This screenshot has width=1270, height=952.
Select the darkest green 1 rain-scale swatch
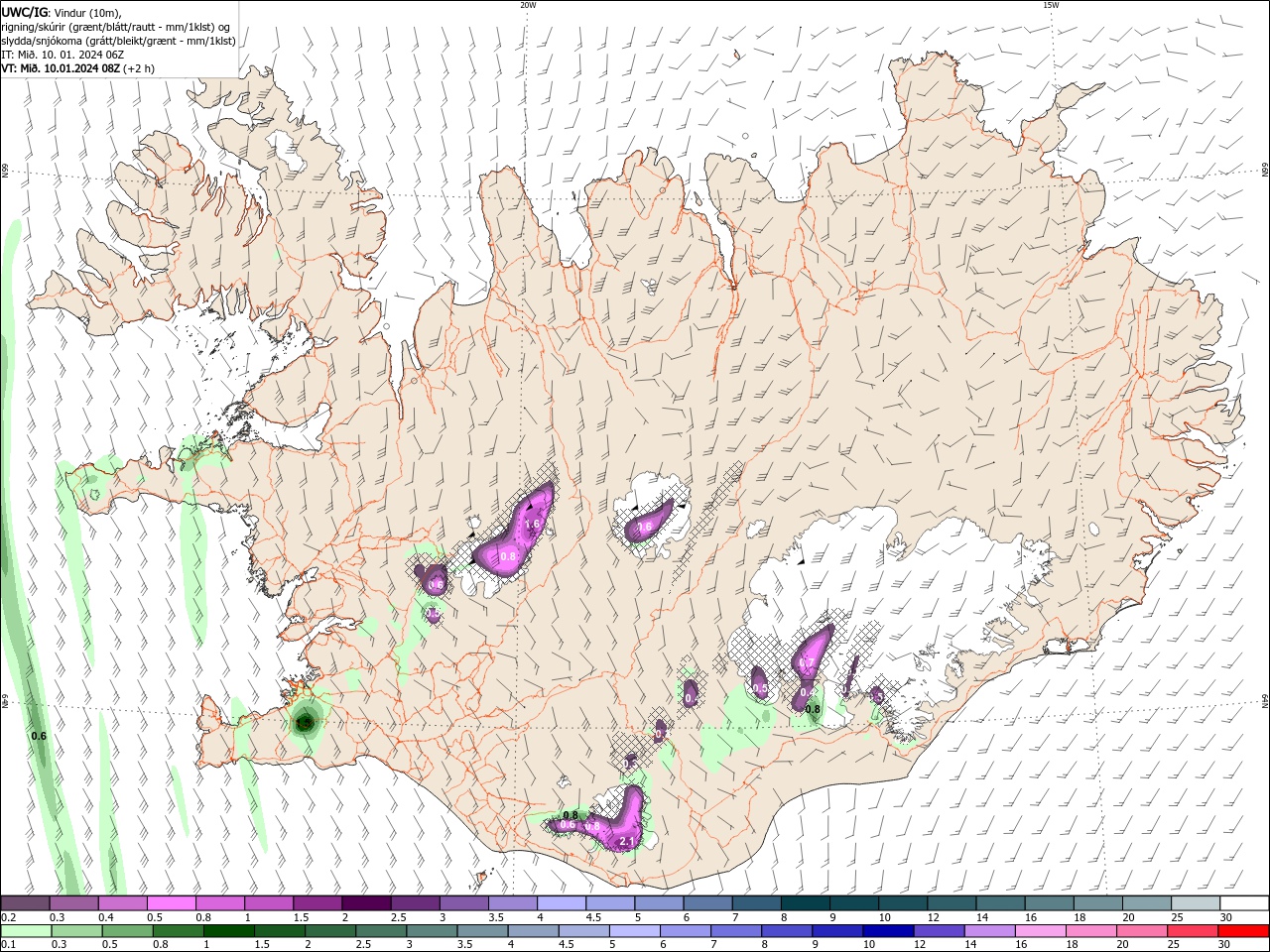click(x=228, y=931)
